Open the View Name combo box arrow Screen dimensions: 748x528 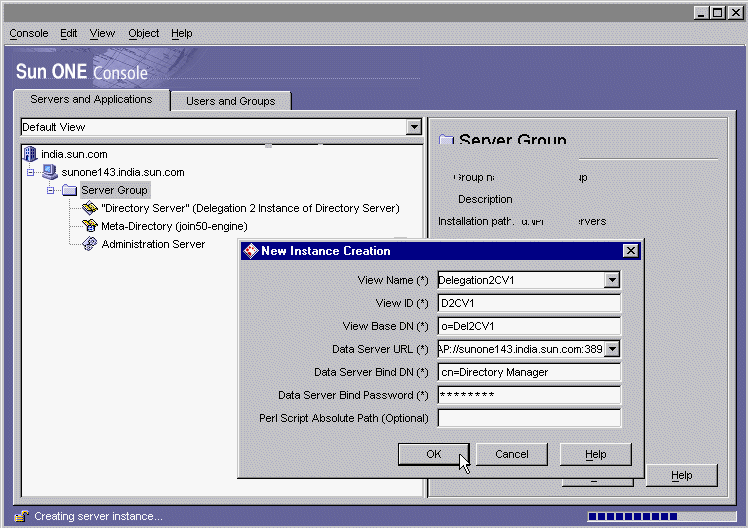pyautogui.click(x=612, y=280)
